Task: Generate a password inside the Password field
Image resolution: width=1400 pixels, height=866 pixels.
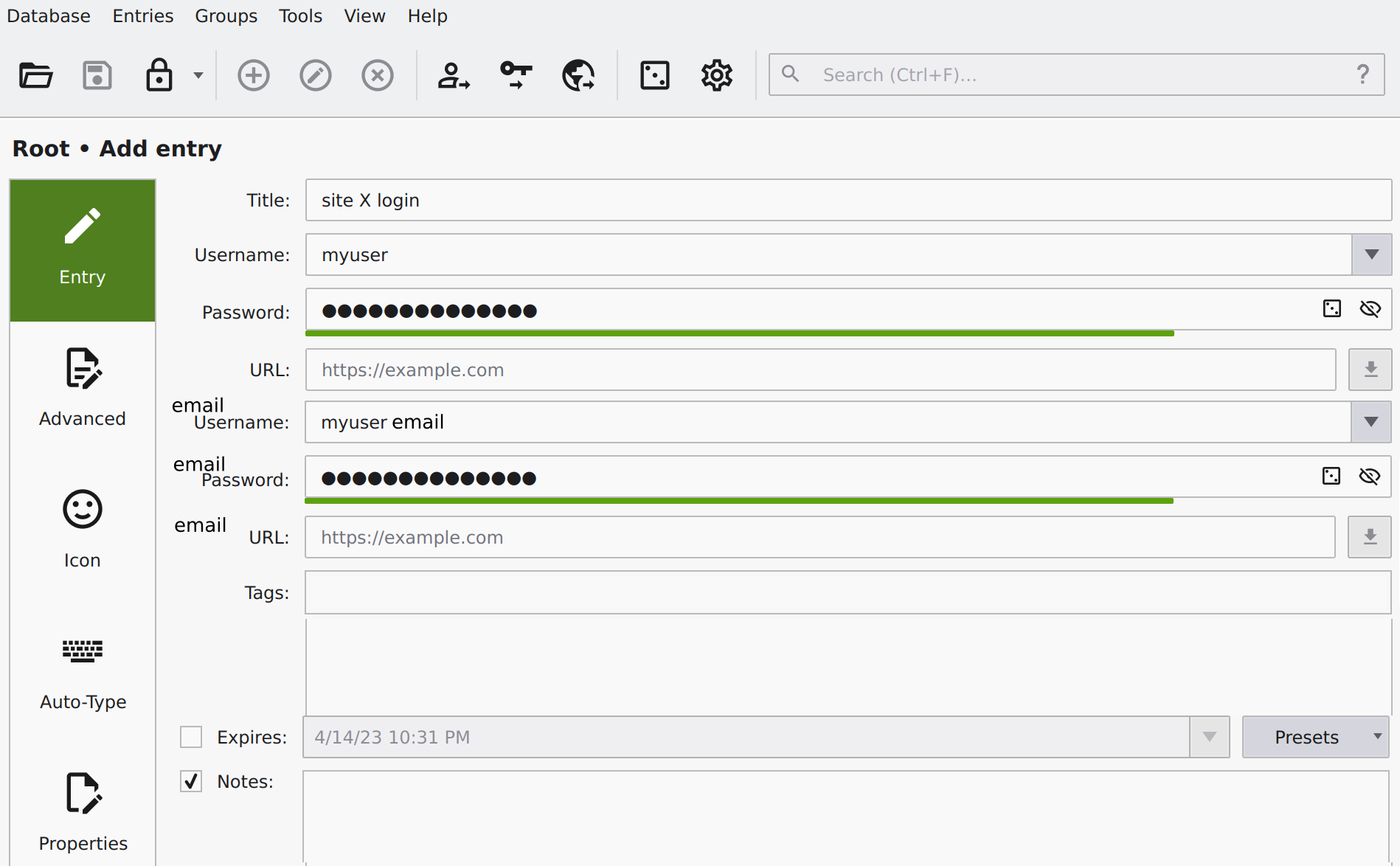Action: (x=1331, y=309)
